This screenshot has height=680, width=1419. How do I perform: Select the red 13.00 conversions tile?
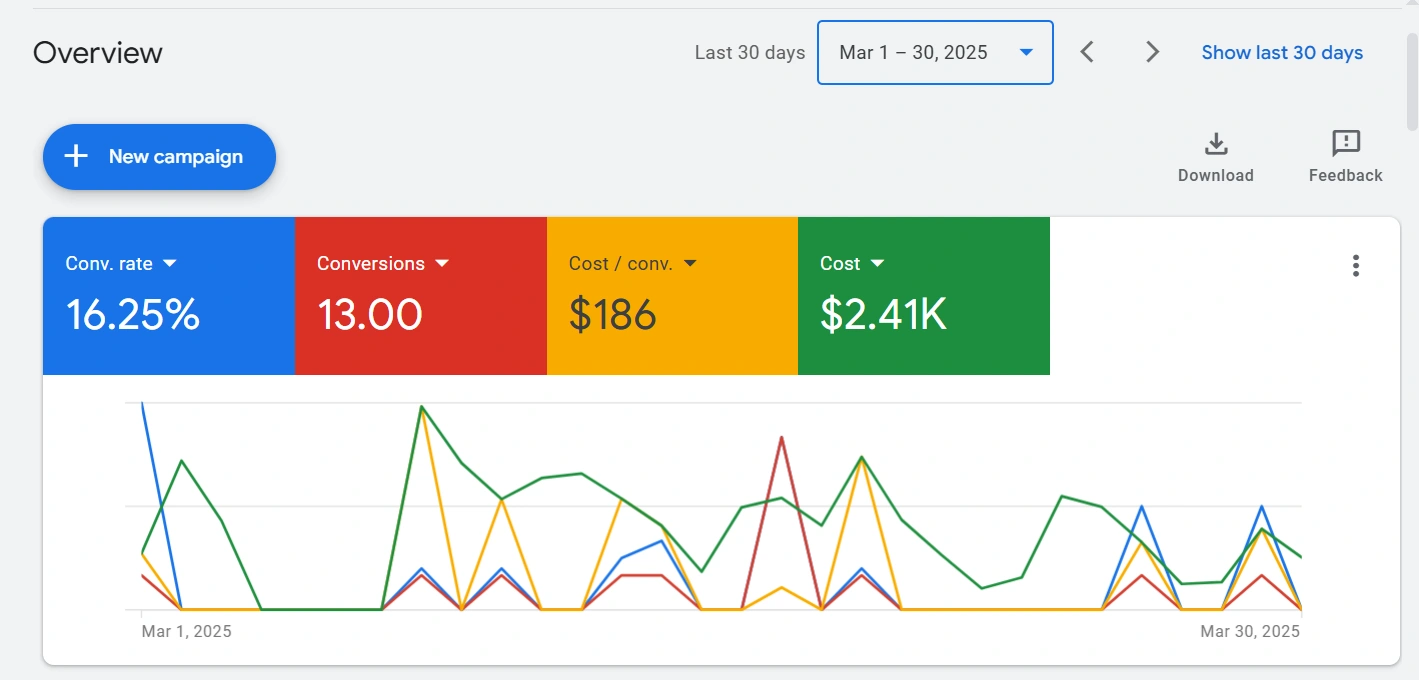pos(421,296)
